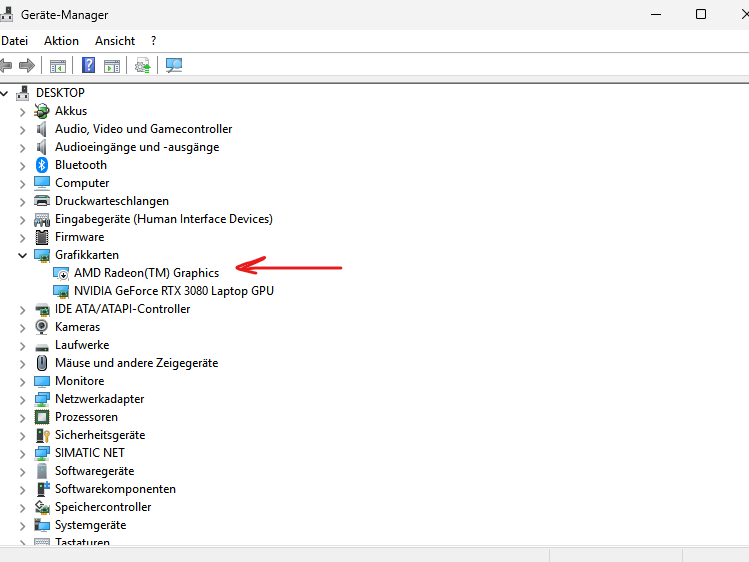Expand the Softwaregeräte category
This screenshot has height=562, width=749.
pos(22,472)
